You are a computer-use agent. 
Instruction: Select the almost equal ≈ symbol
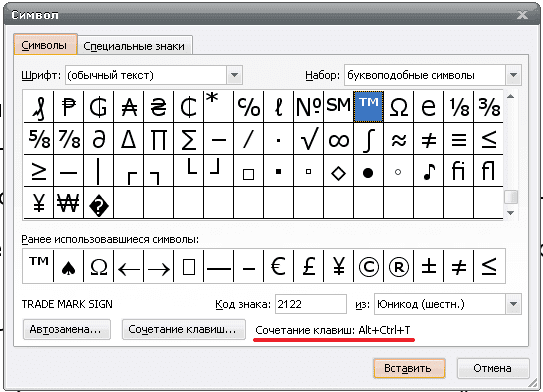398,139
